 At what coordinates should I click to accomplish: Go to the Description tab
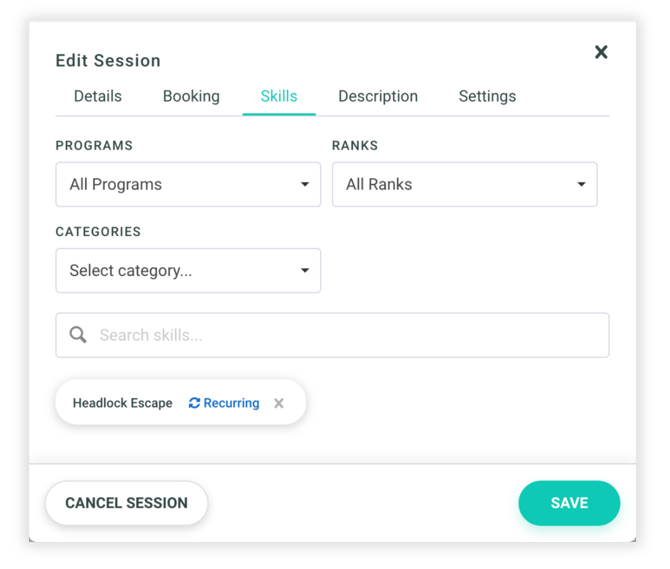[x=378, y=97]
